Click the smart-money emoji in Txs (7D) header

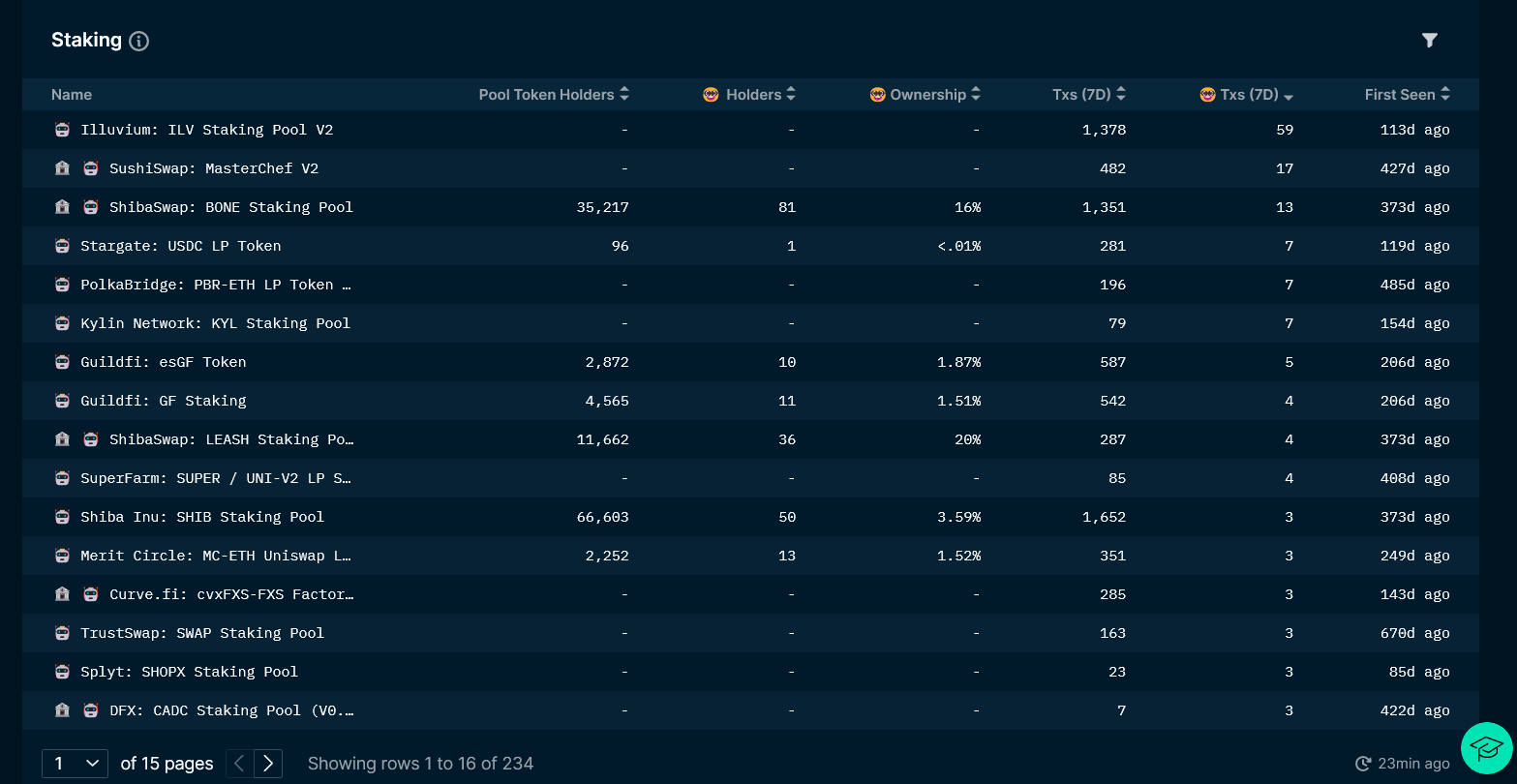[x=1207, y=95]
